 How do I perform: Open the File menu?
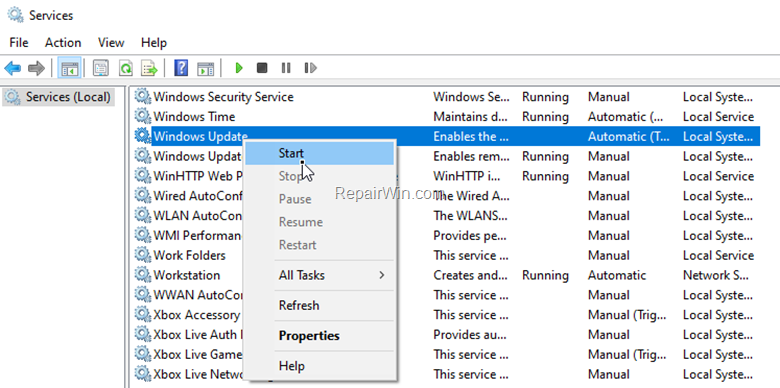click(19, 43)
